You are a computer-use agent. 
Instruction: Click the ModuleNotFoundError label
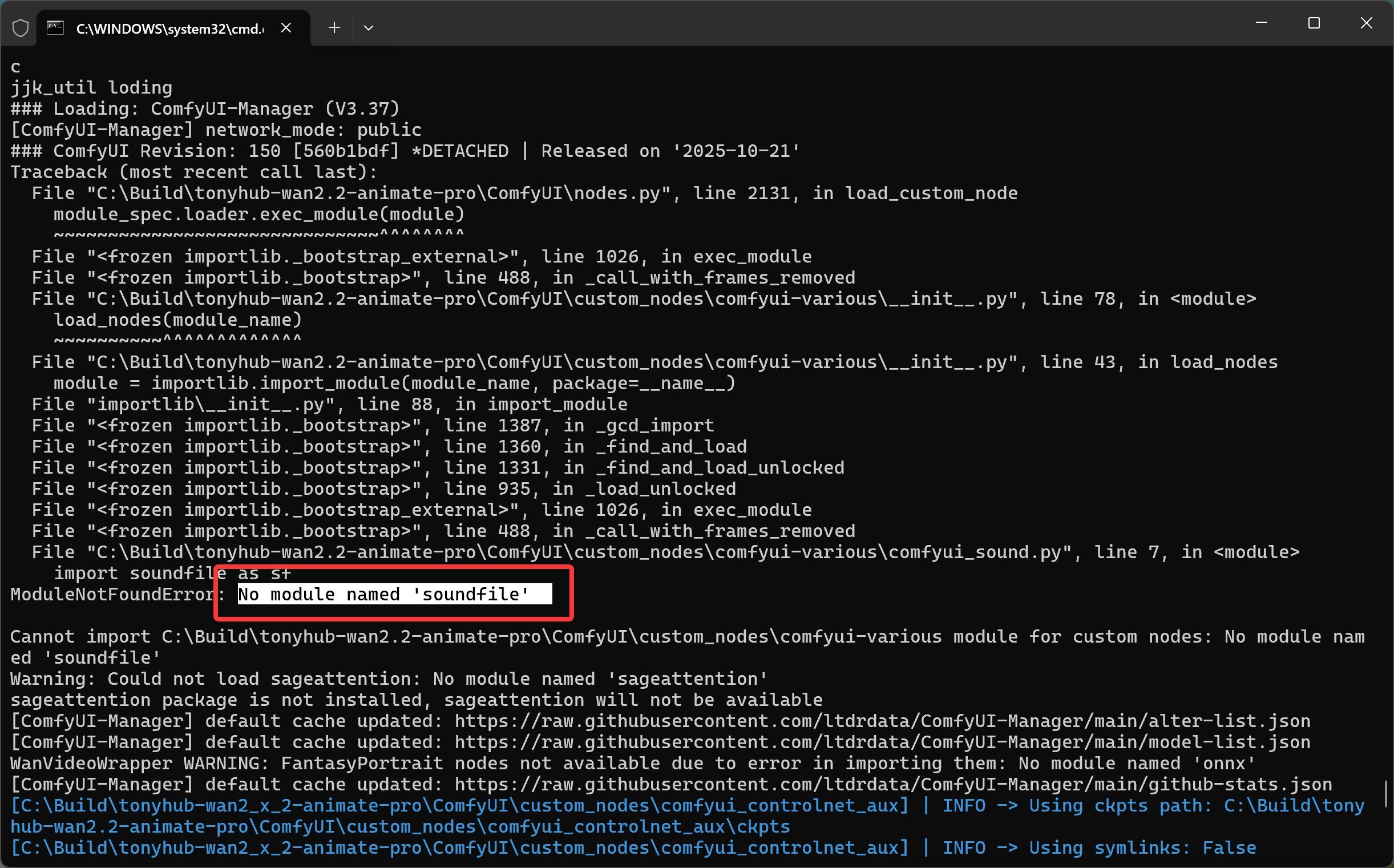tap(112, 594)
